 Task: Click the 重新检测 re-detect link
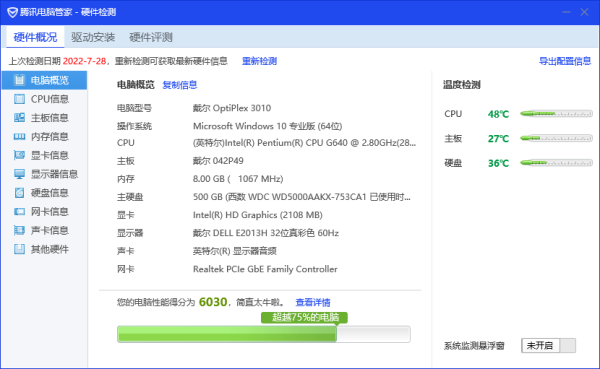[259, 61]
